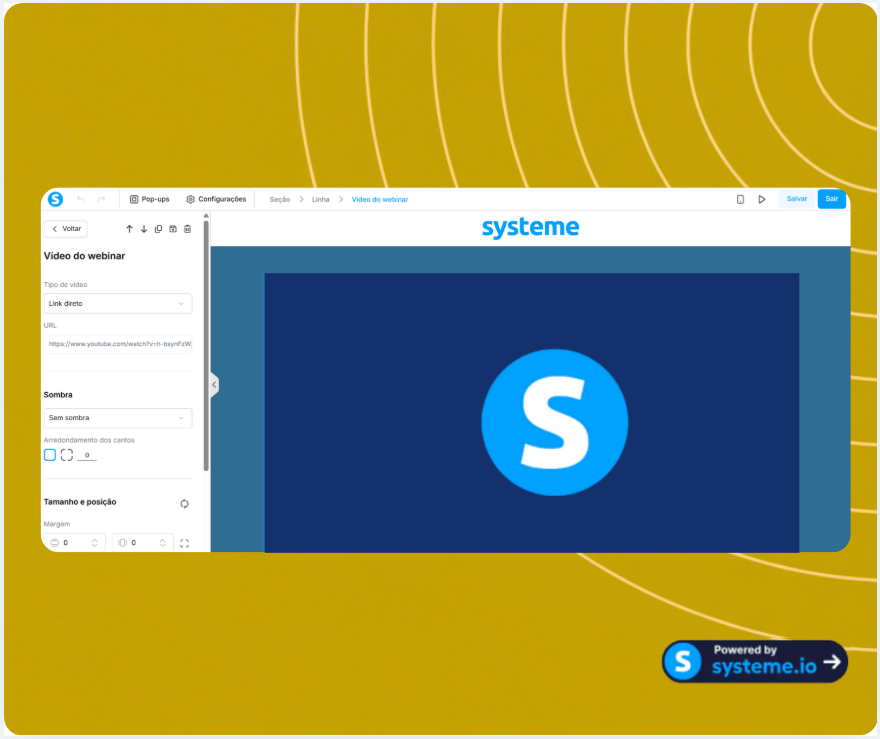This screenshot has width=880, height=739.
Task: Select individual corner rounding mode
Action: click(67, 455)
